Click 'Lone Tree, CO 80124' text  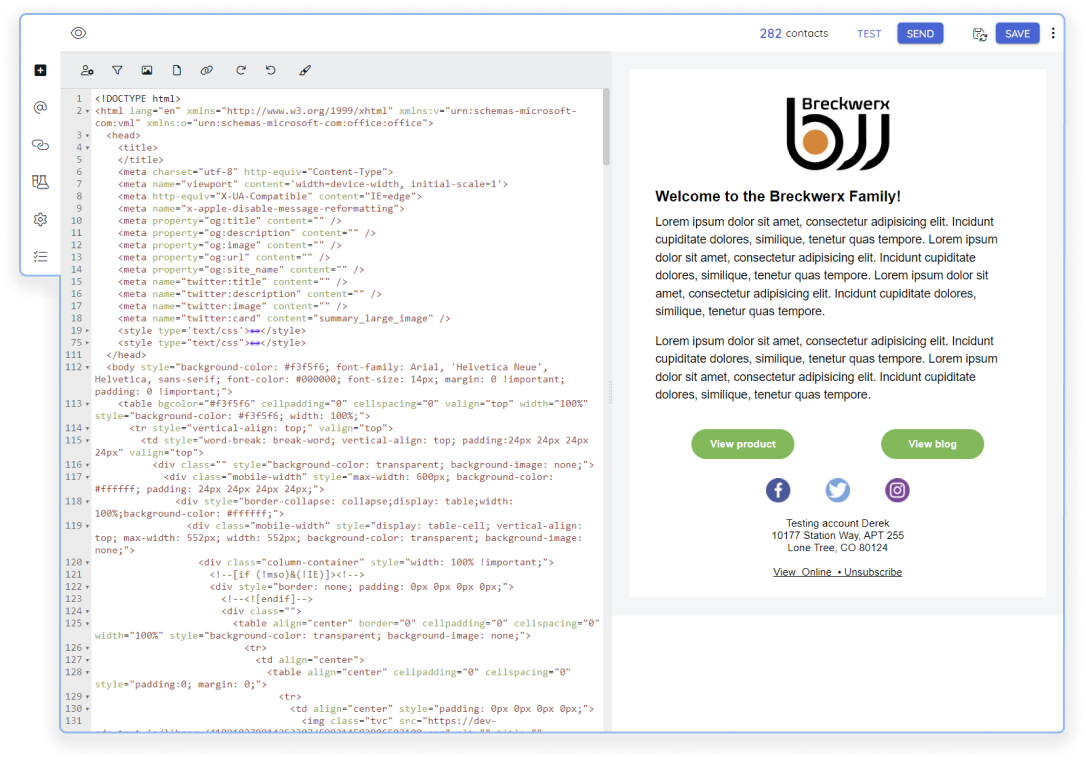[837, 548]
